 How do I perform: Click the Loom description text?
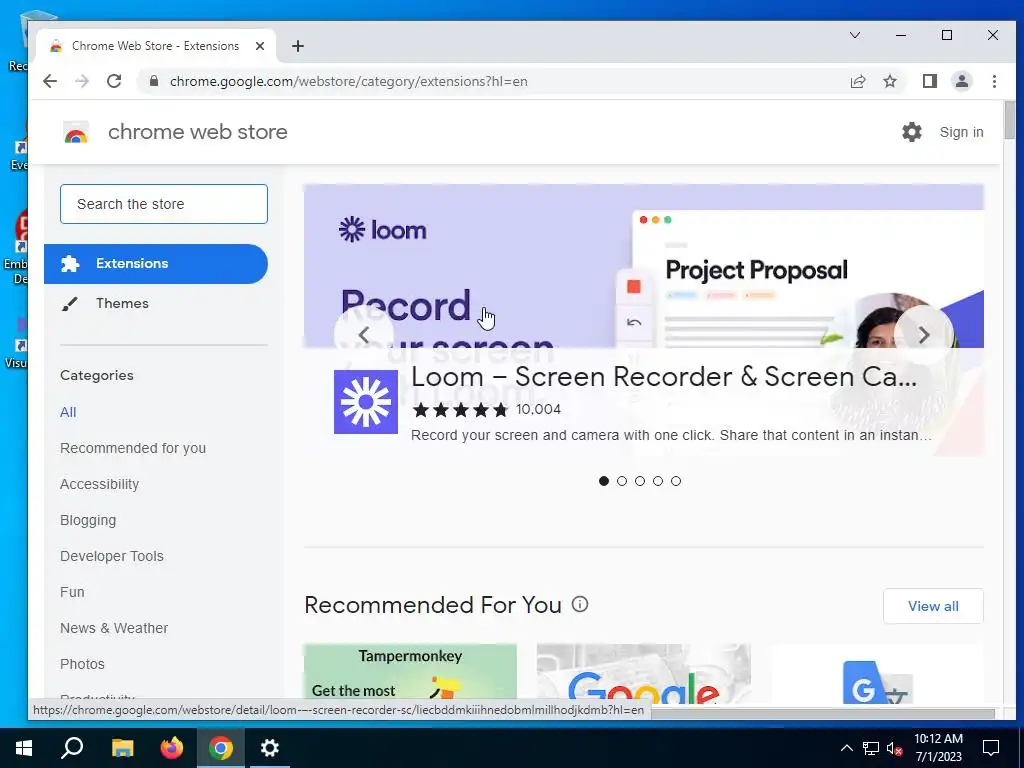(x=671, y=435)
